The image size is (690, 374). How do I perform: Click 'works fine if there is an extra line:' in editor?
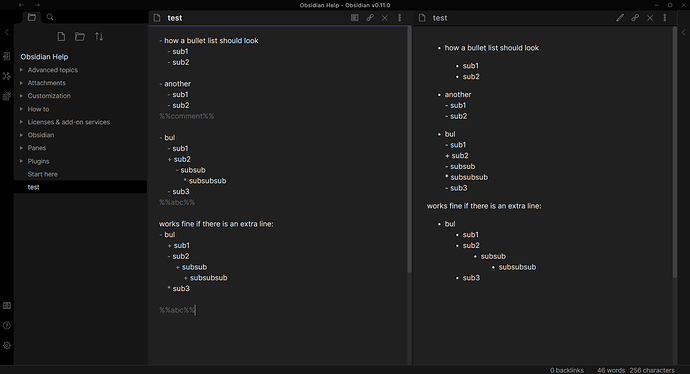point(216,224)
